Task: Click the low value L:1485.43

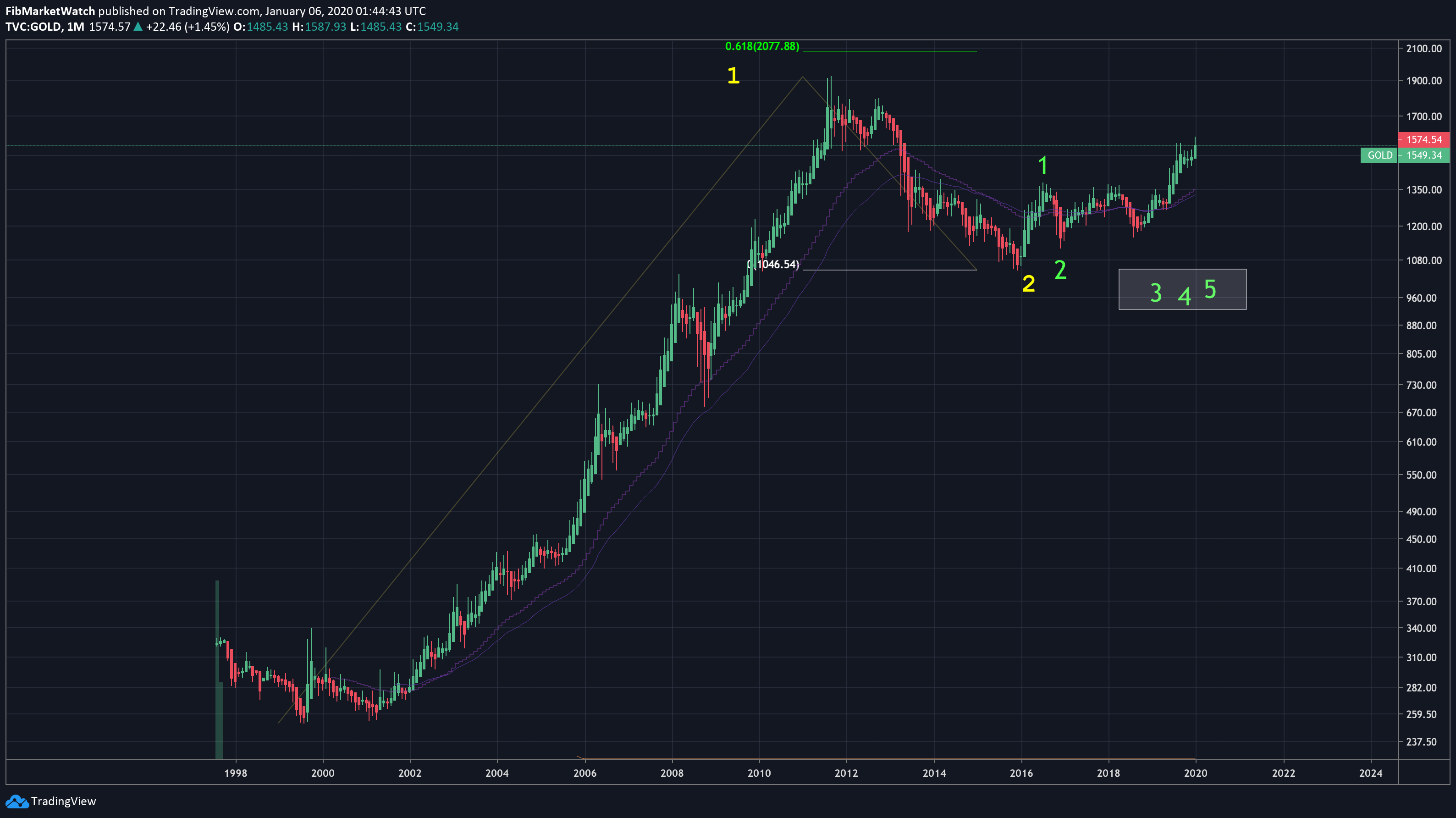Action: (376, 27)
